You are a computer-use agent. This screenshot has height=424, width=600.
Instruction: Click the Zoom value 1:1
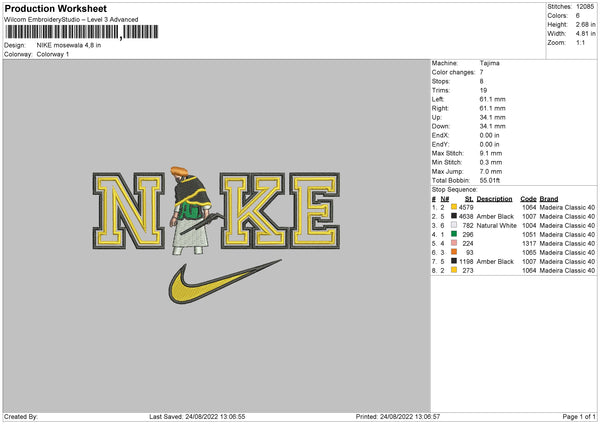pos(580,42)
